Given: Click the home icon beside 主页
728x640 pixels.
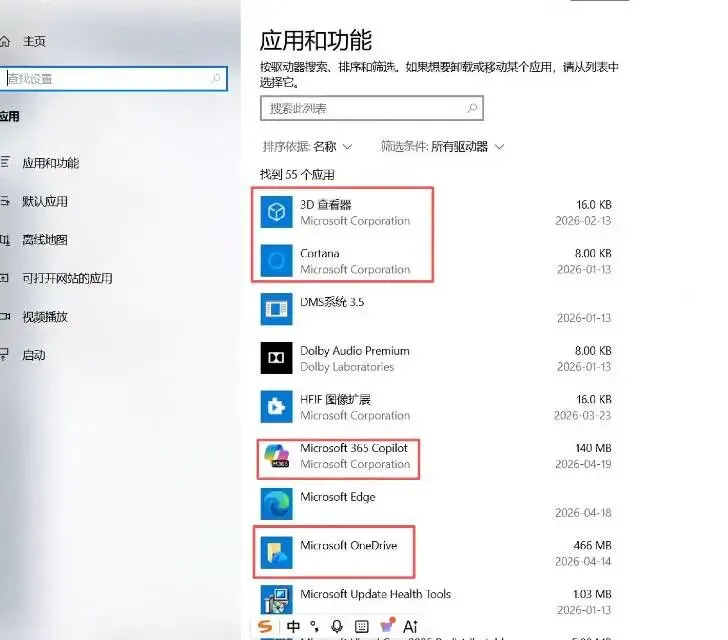Looking at the screenshot, I should click(5, 41).
